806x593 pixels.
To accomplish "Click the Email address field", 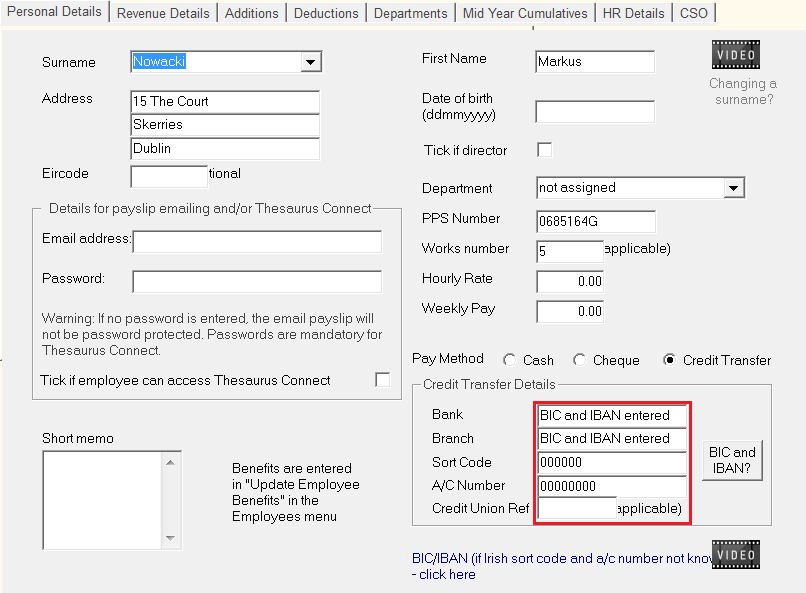I will coord(257,242).
